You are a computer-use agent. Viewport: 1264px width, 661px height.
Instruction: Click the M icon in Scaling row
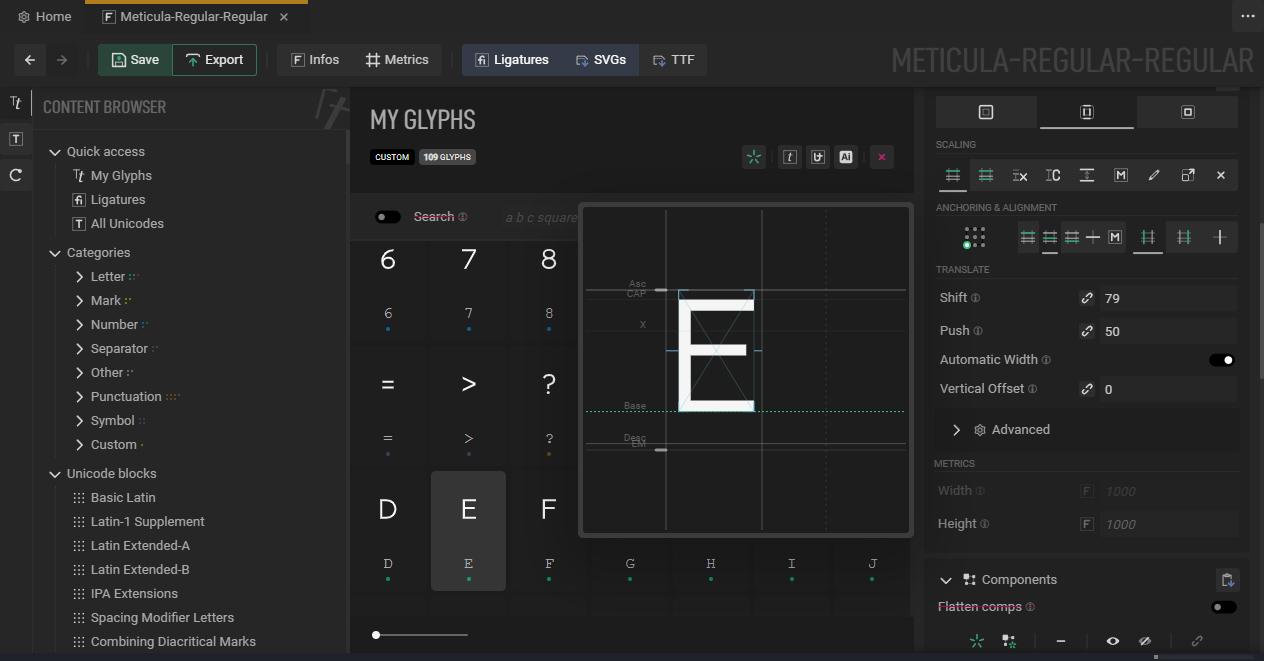tap(1120, 175)
